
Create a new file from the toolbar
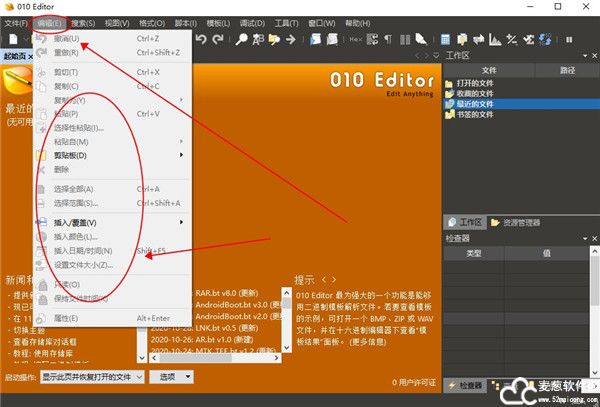[x=13, y=39]
